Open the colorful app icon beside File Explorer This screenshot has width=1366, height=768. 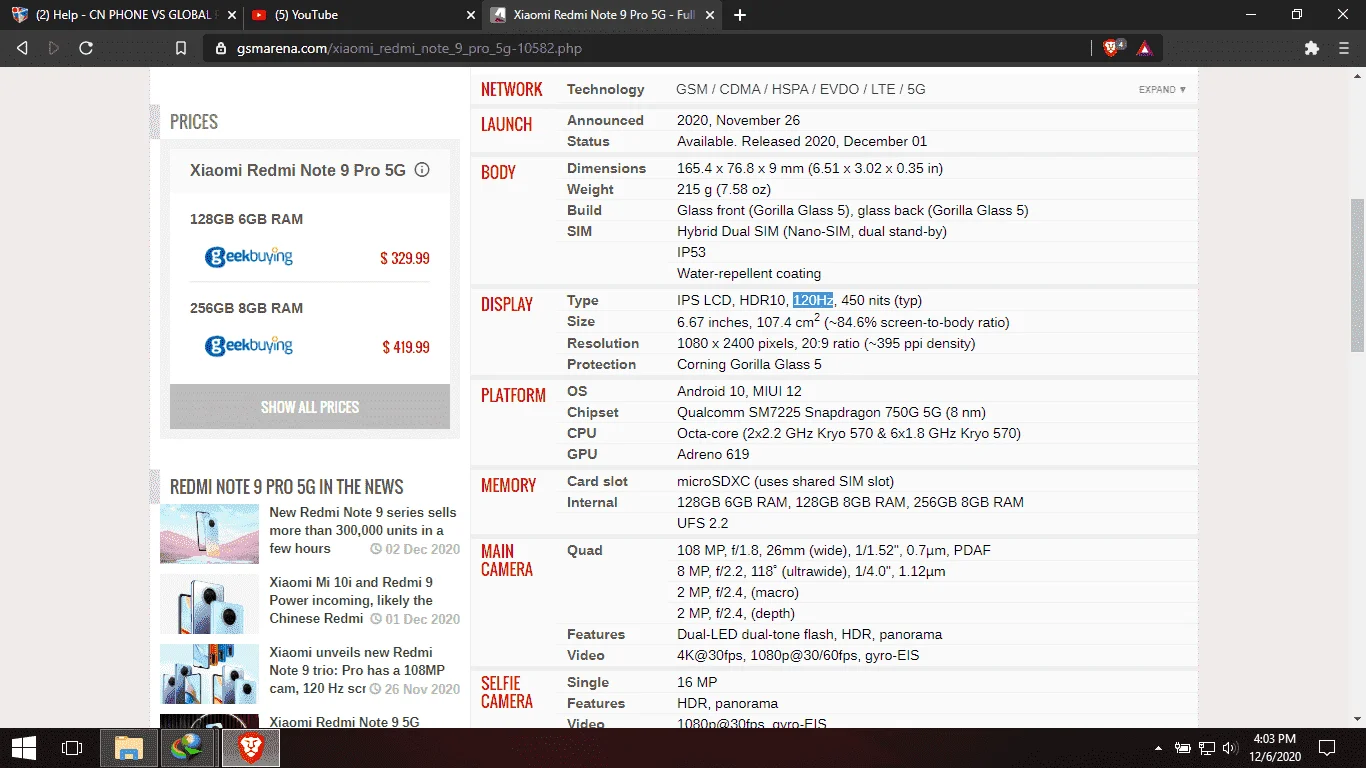(x=189, y=747)
